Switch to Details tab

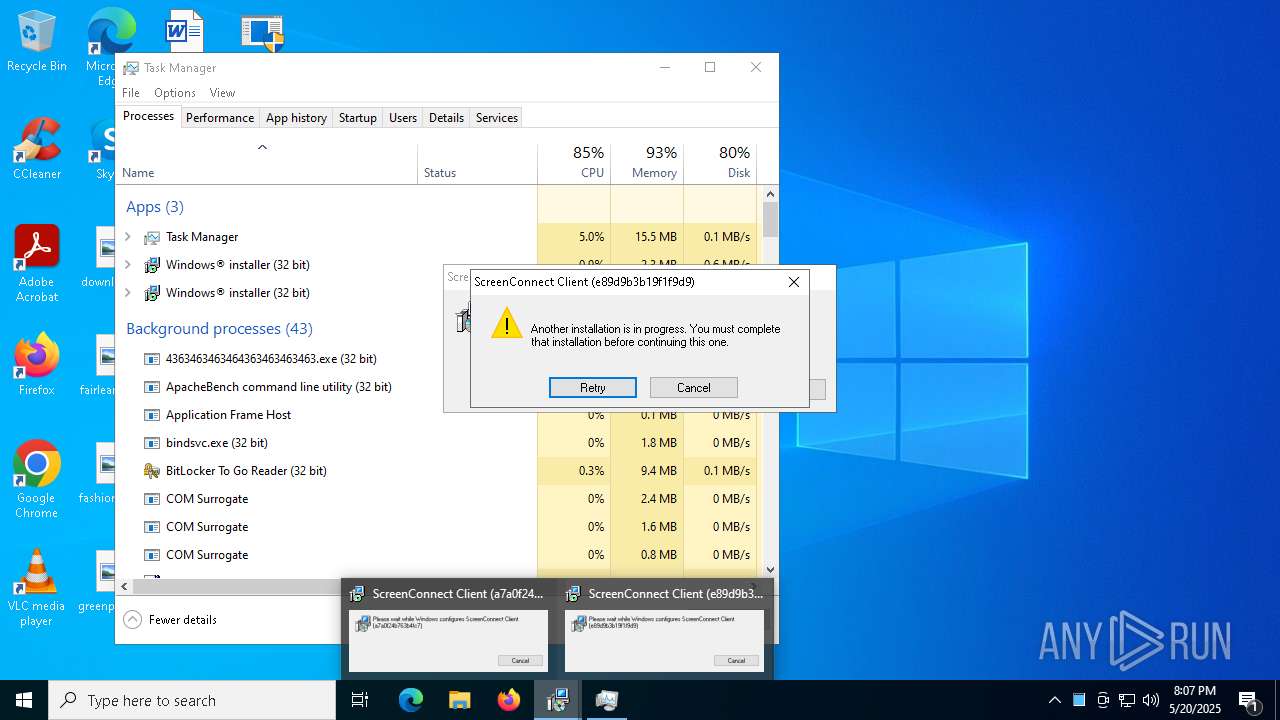click(x=446, y=118)
